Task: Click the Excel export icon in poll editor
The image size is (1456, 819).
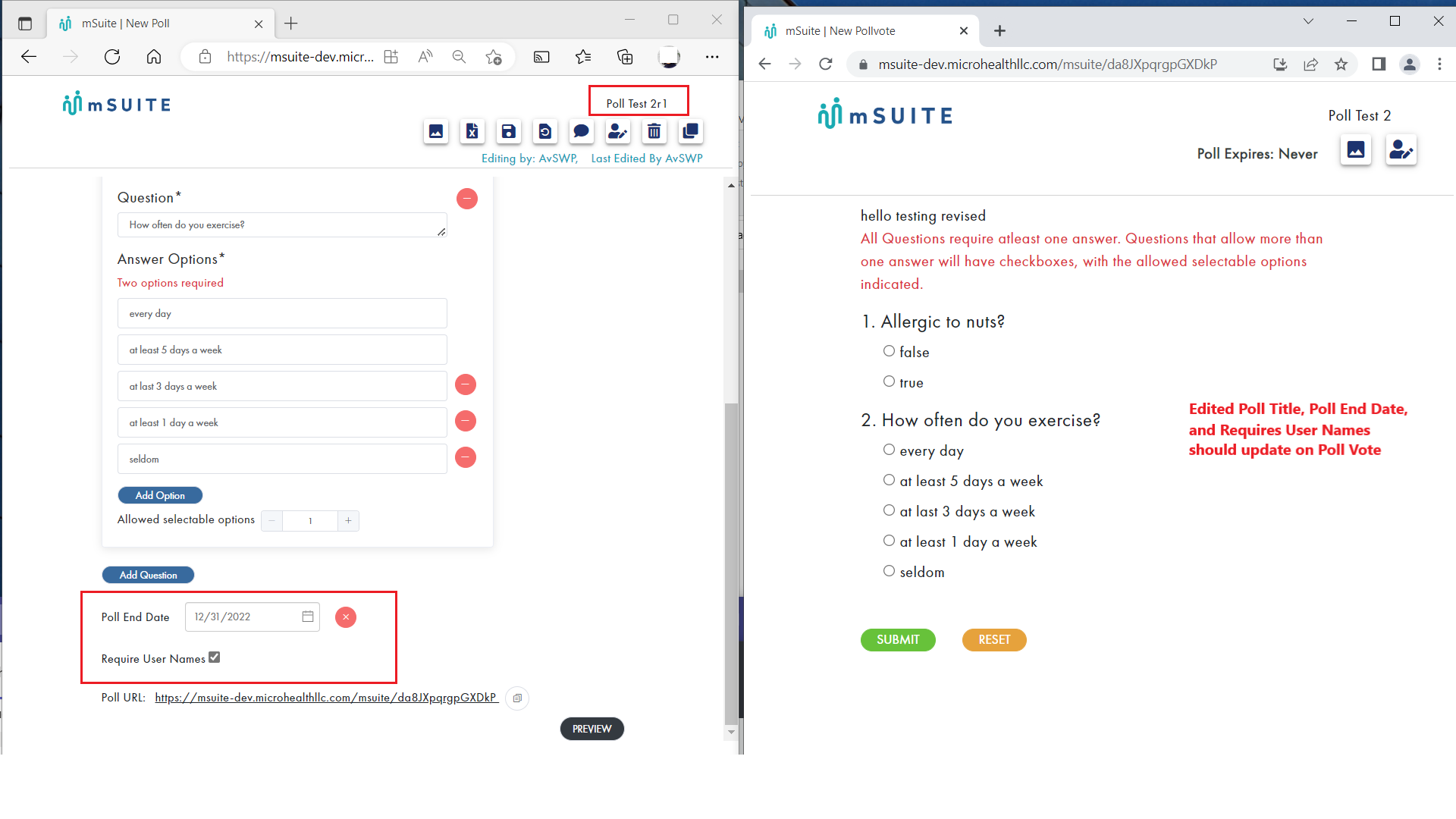Action: [472, 131]
